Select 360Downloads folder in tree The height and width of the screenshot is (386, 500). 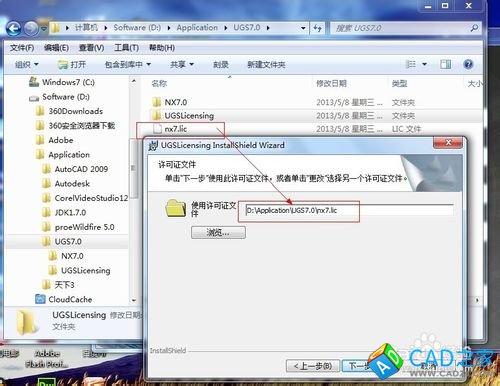coord(69,111)
